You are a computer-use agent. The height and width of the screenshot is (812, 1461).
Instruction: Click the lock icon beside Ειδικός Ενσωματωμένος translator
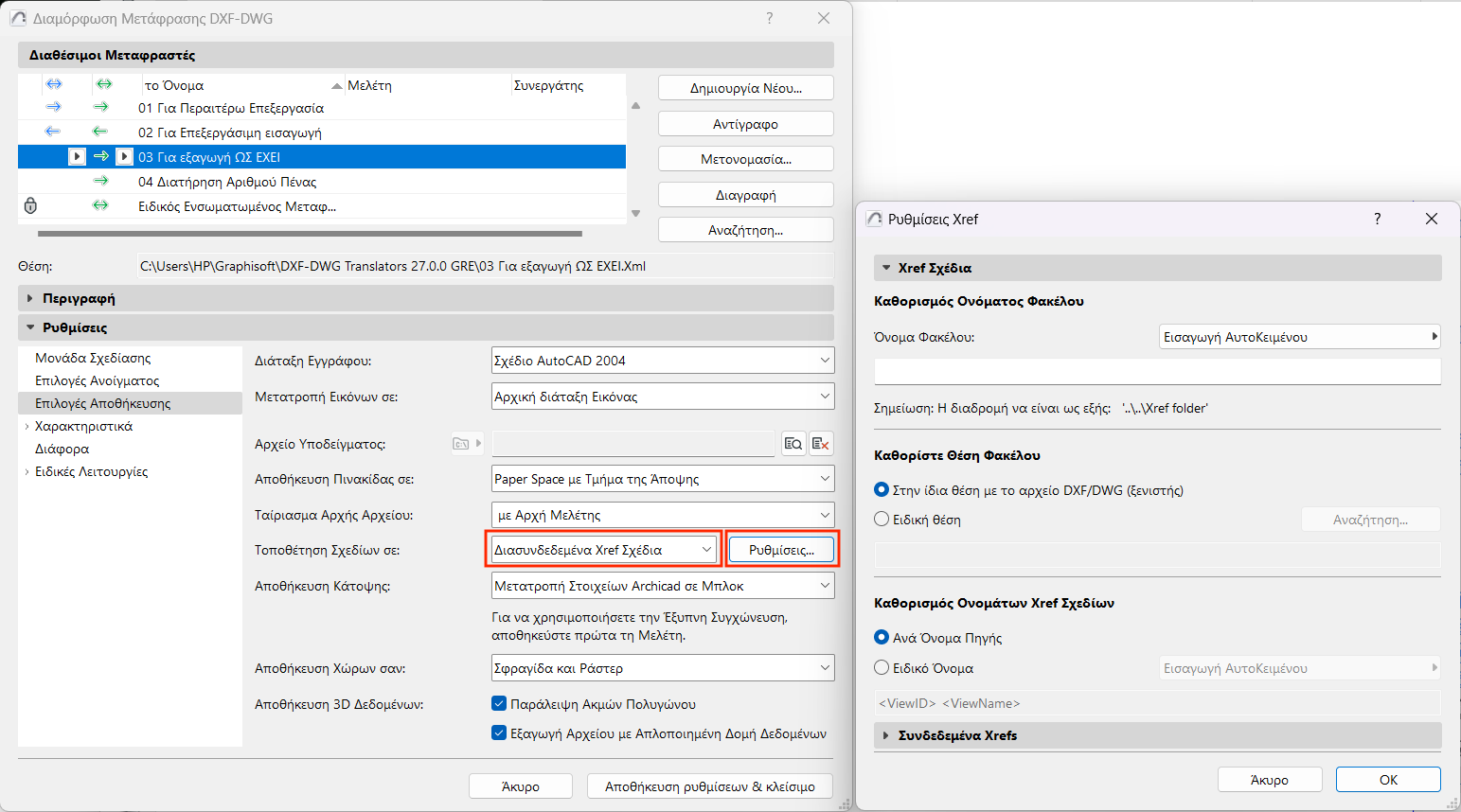click(30, 205)
